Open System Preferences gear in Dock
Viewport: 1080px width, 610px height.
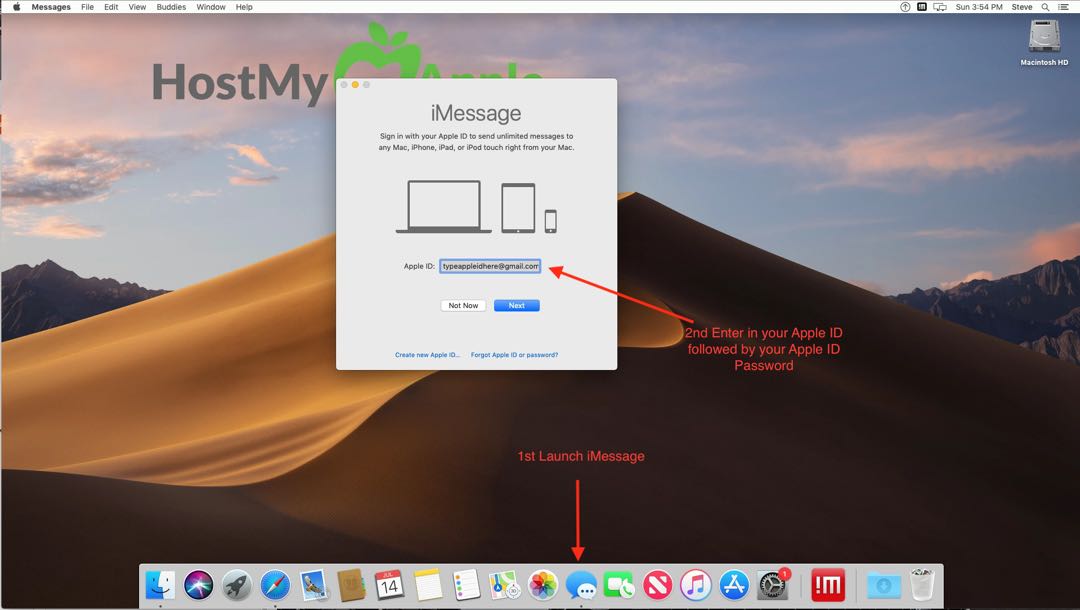(x=773, y=586)
